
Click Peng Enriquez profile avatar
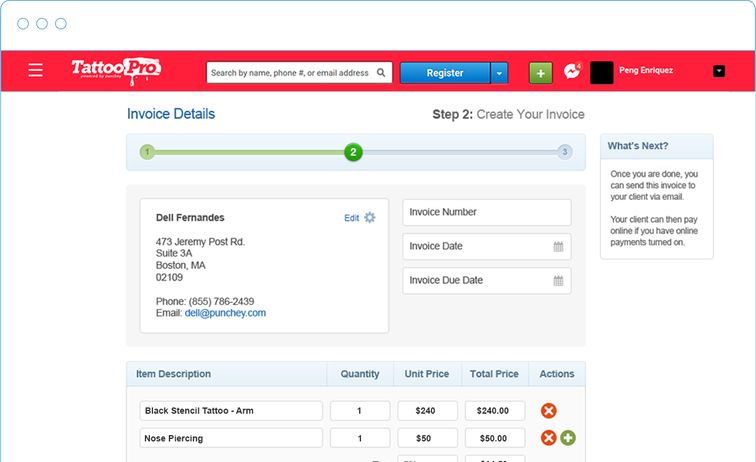[x=601, y=72]
